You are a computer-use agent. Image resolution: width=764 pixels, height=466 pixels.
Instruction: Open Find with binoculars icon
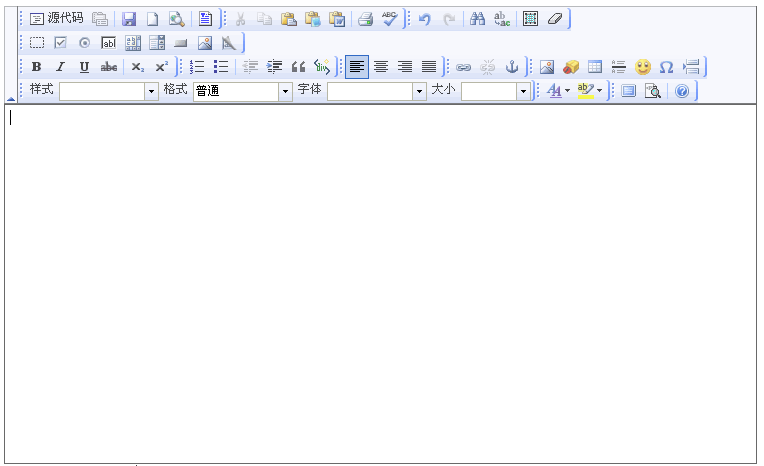point(478,19)
